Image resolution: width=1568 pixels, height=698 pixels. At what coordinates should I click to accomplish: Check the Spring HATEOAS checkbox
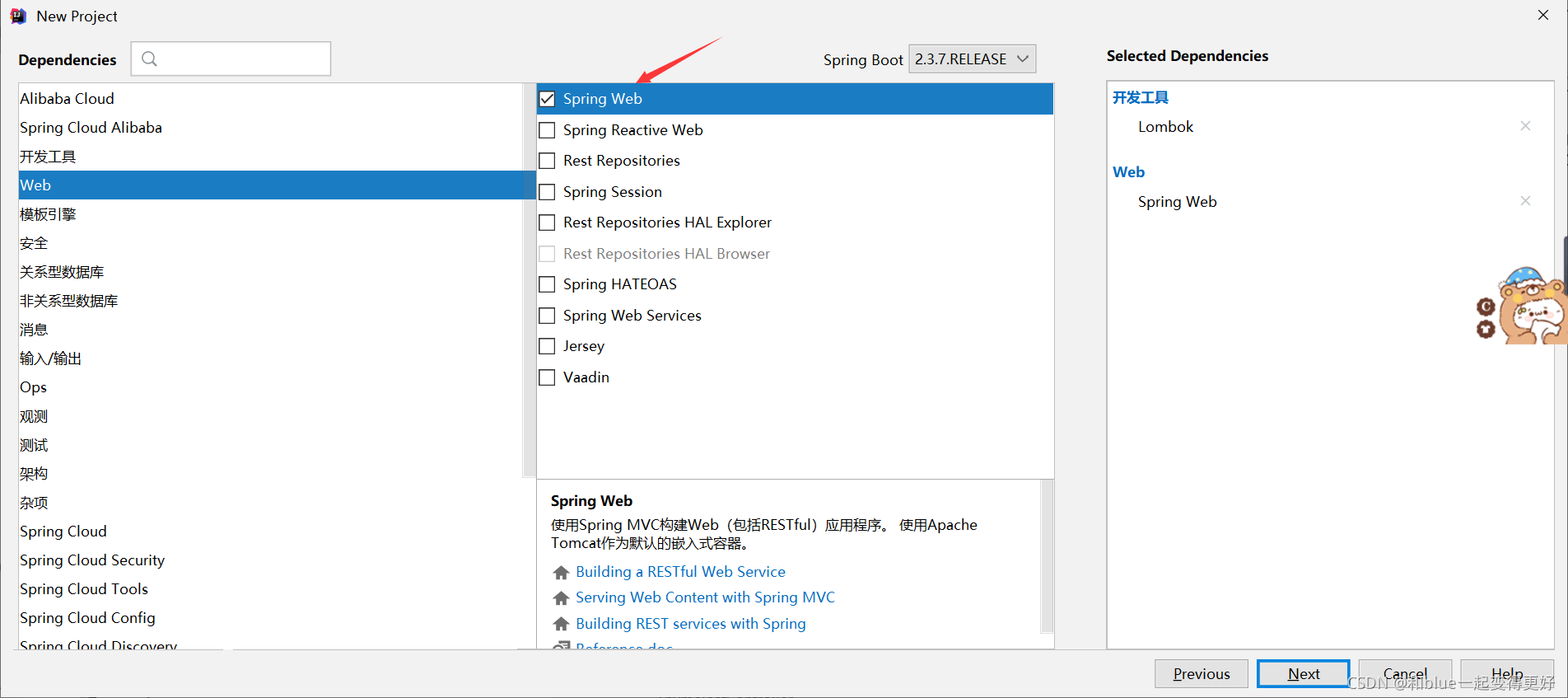(x=547, y=284)
